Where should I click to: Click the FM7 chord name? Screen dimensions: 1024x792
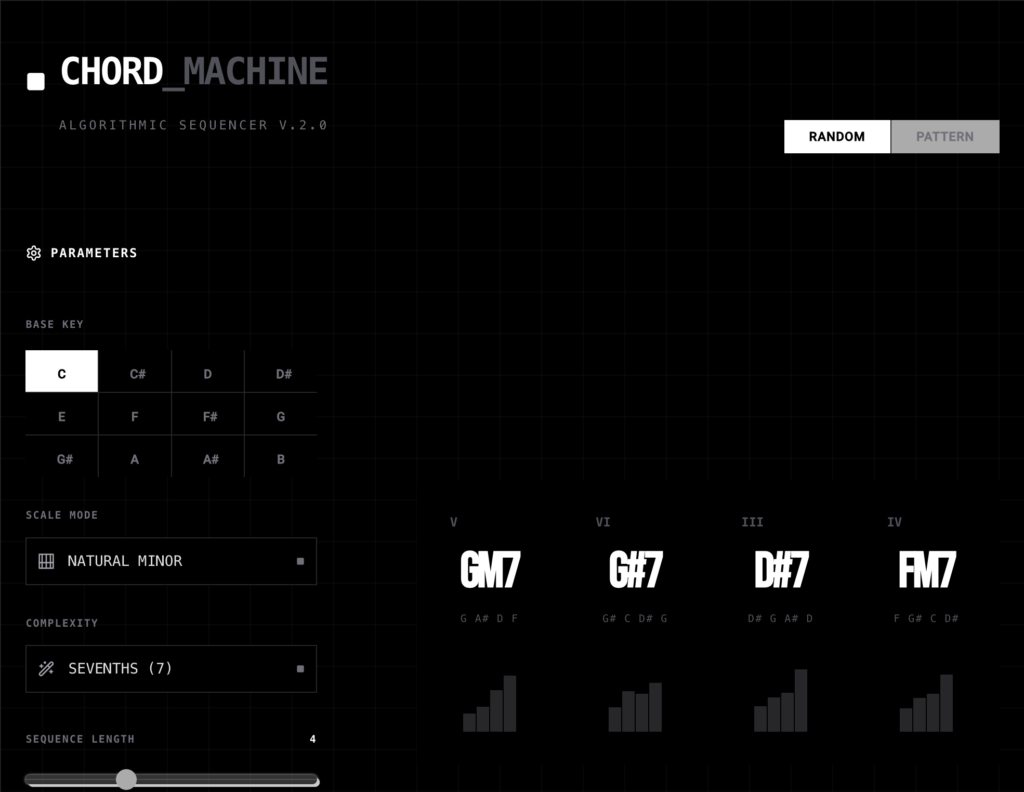(x=926, y=571)
